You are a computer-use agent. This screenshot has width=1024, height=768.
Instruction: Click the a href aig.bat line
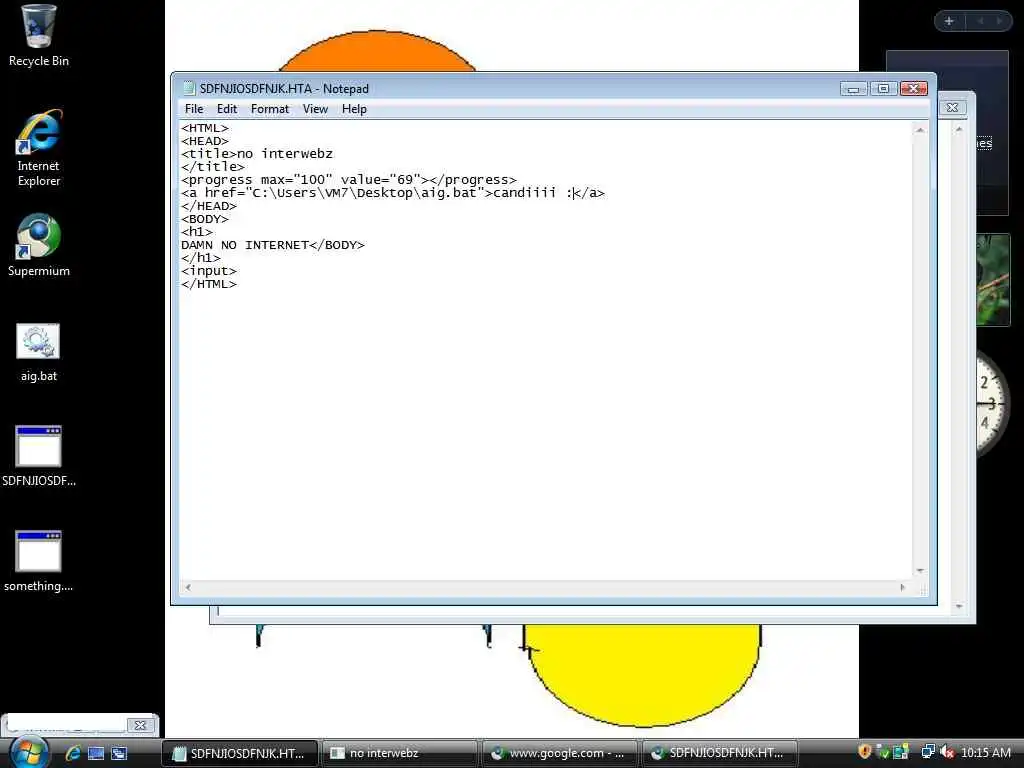(x=393, y=193)
